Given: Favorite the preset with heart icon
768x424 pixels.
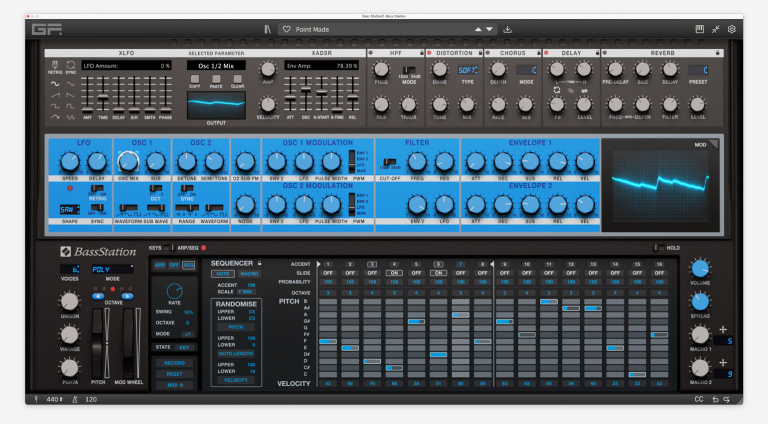Looking at the screenshot, I should pos(287,29).
